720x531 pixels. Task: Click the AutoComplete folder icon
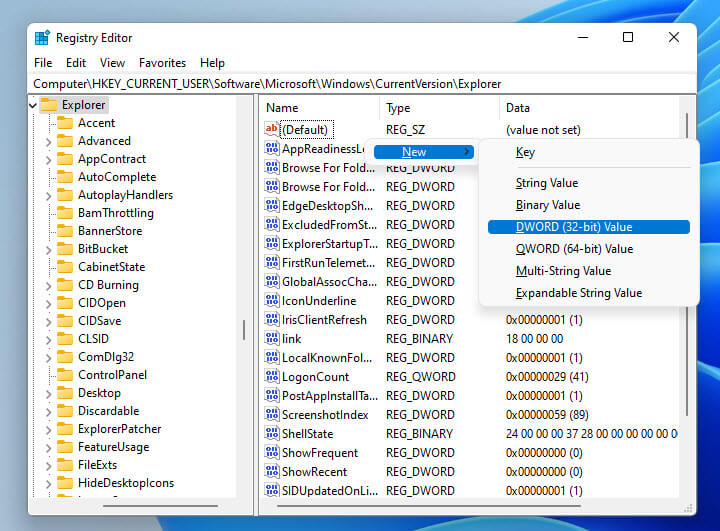point(65,177)
